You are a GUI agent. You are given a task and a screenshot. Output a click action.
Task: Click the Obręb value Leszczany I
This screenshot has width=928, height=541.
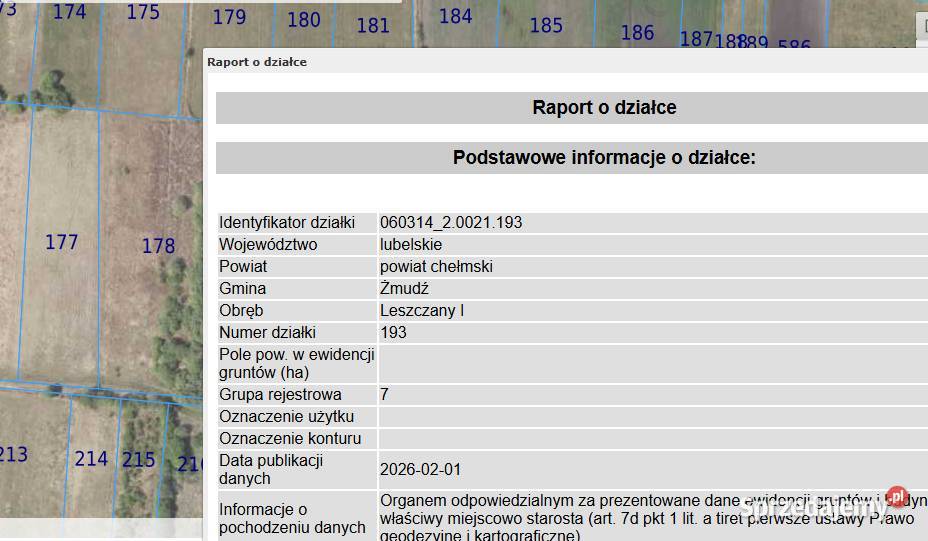point(422,310)
